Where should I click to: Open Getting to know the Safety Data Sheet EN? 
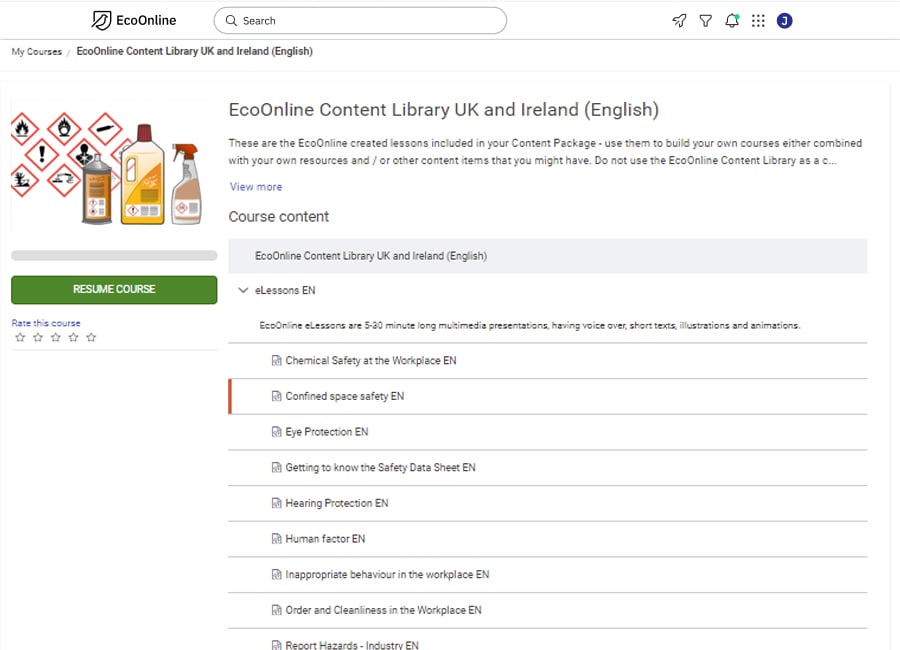point(381,467)
